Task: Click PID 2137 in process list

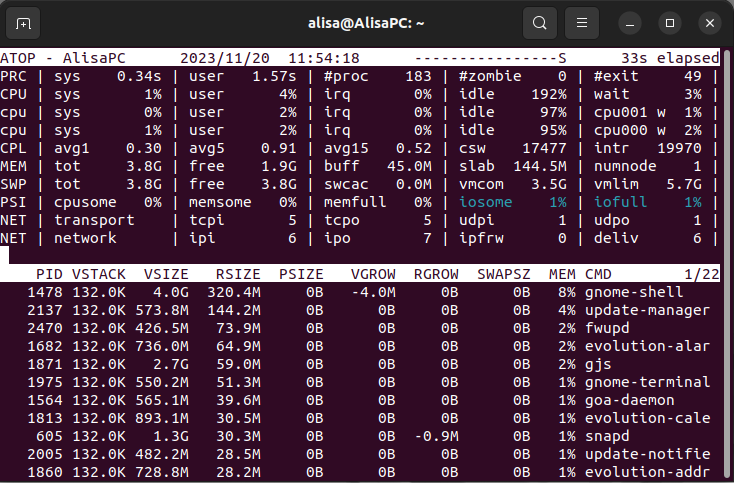Action: pos(45,310)
